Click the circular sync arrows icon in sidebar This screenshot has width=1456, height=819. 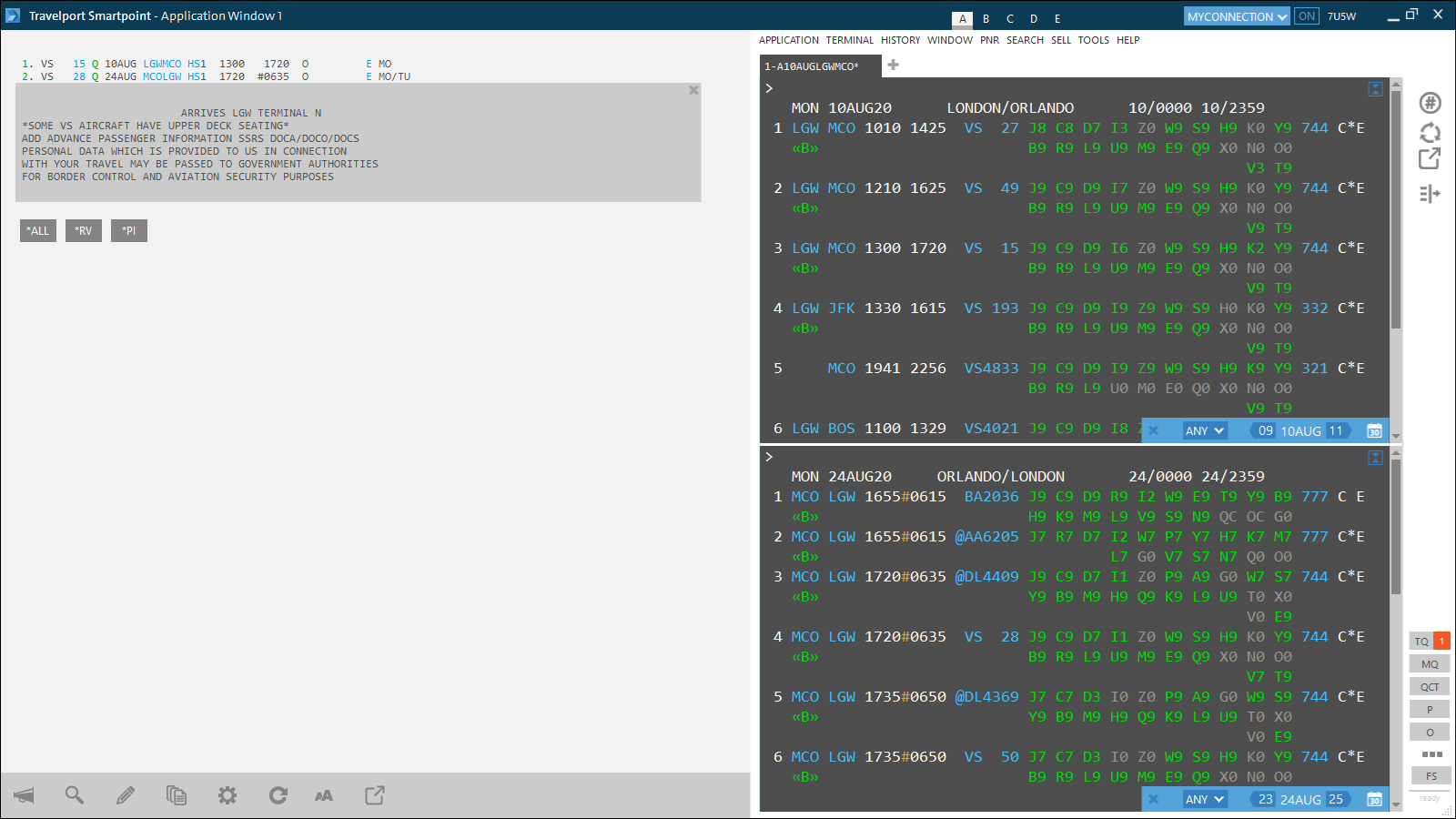[1431, 132]
